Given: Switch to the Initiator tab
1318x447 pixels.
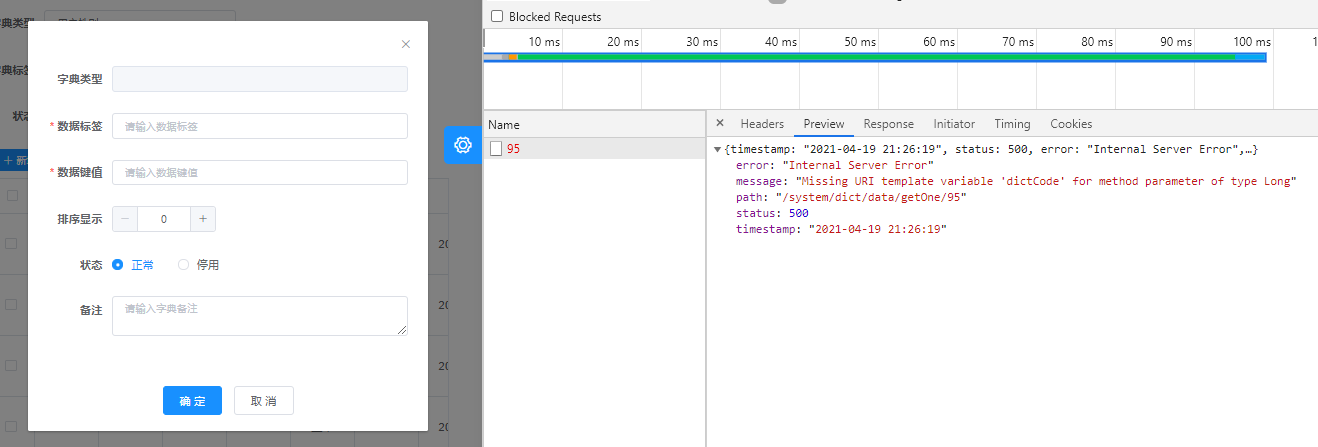Looking at the screenshot, I should (954, 124).
